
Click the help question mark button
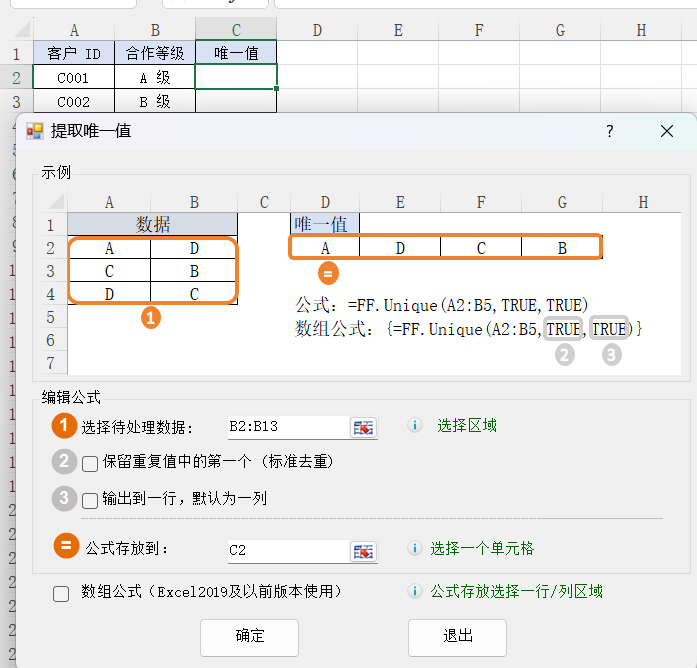(x=610, y=131)
